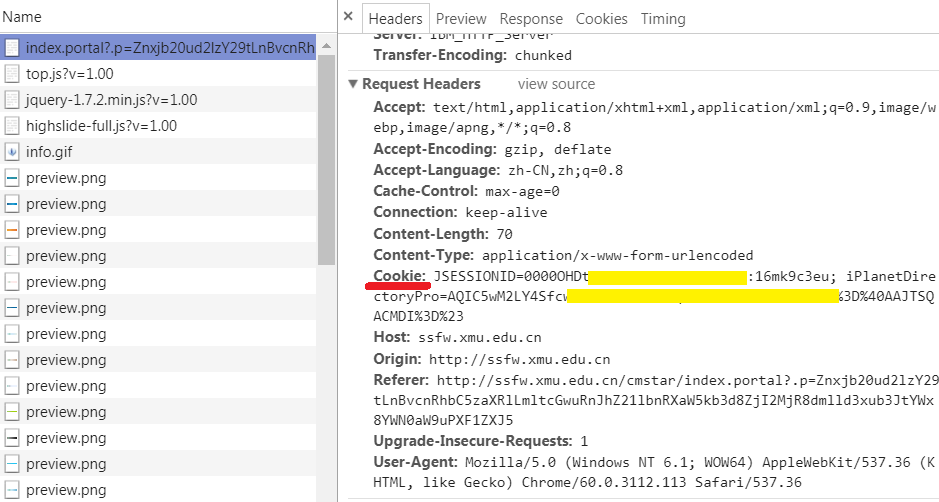The width and height of the screenshot is (939, 502).
Task: Close the request details pane
Action: coord(348,17)
